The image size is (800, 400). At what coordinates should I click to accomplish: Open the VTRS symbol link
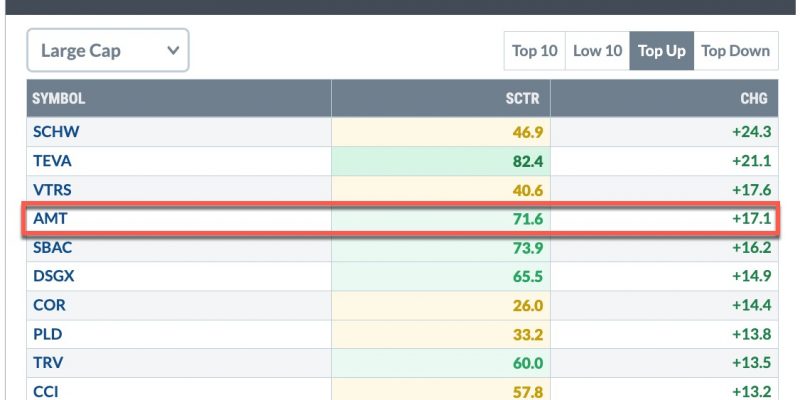coord(52,190)
